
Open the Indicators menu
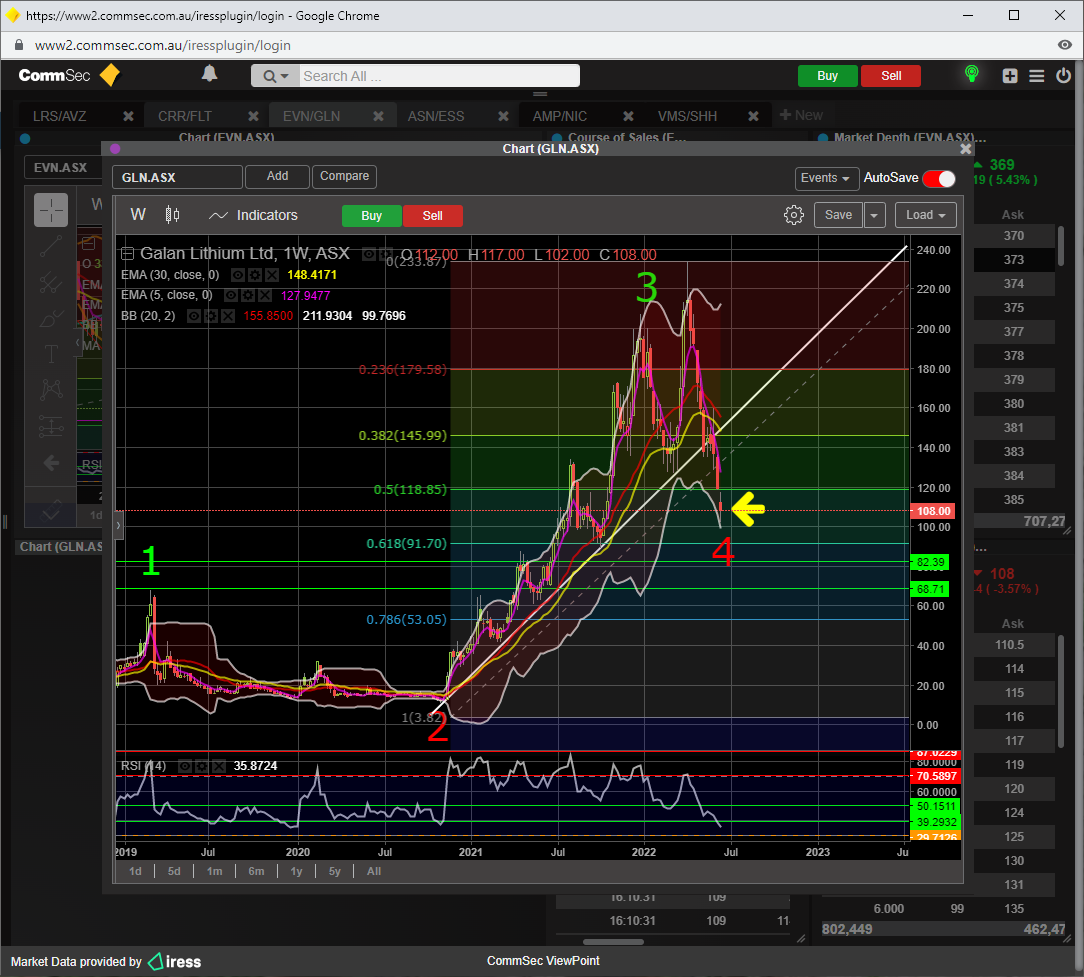(253, 215)
